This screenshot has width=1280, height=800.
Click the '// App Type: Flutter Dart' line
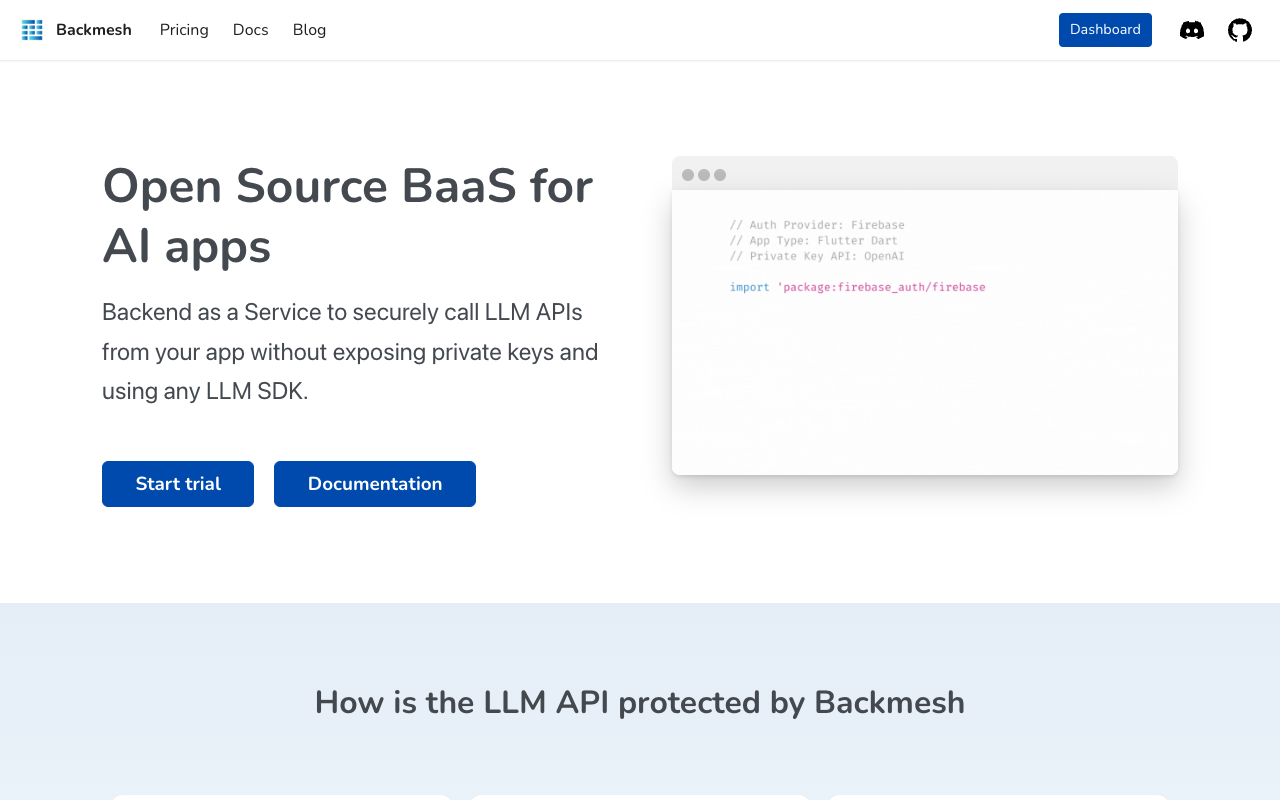pyautogui.click(x=814, y=241)
